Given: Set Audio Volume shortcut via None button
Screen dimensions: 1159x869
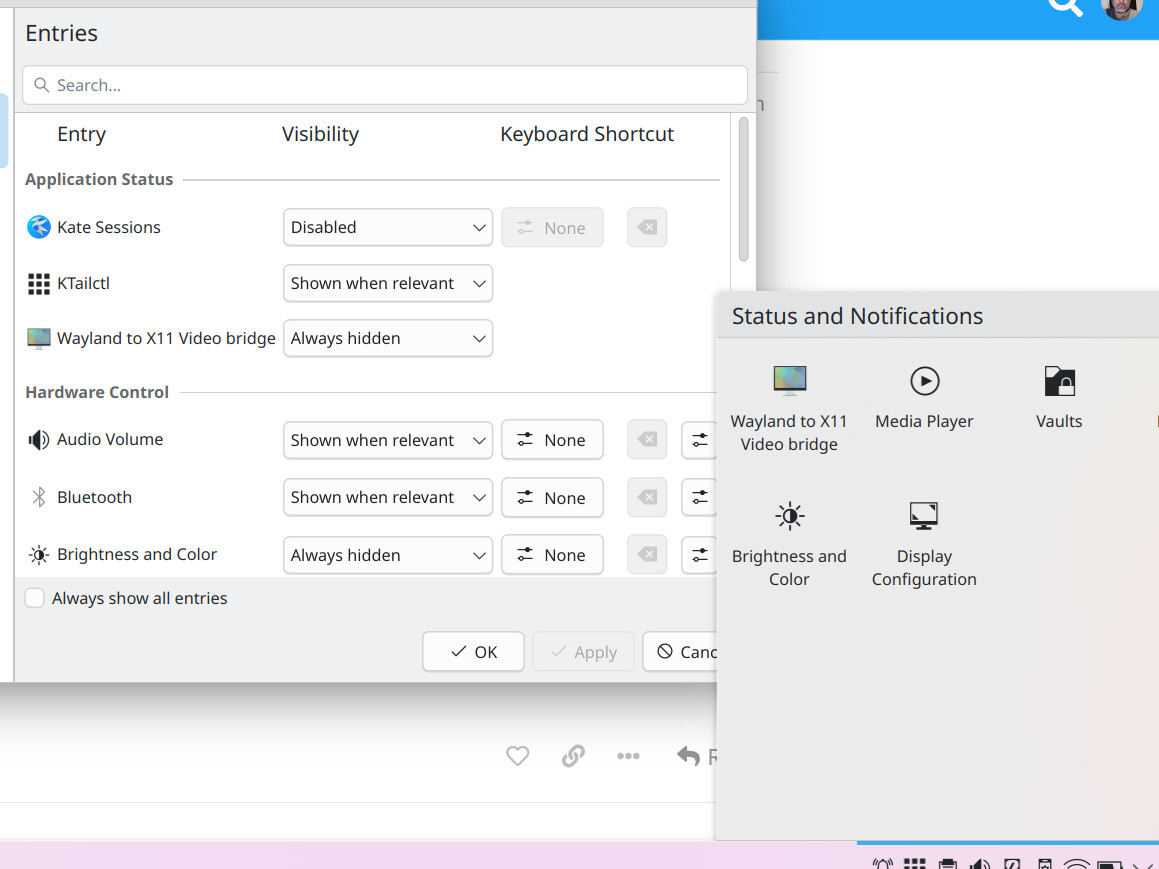Looking at the screenshot, I should (552, 440).
